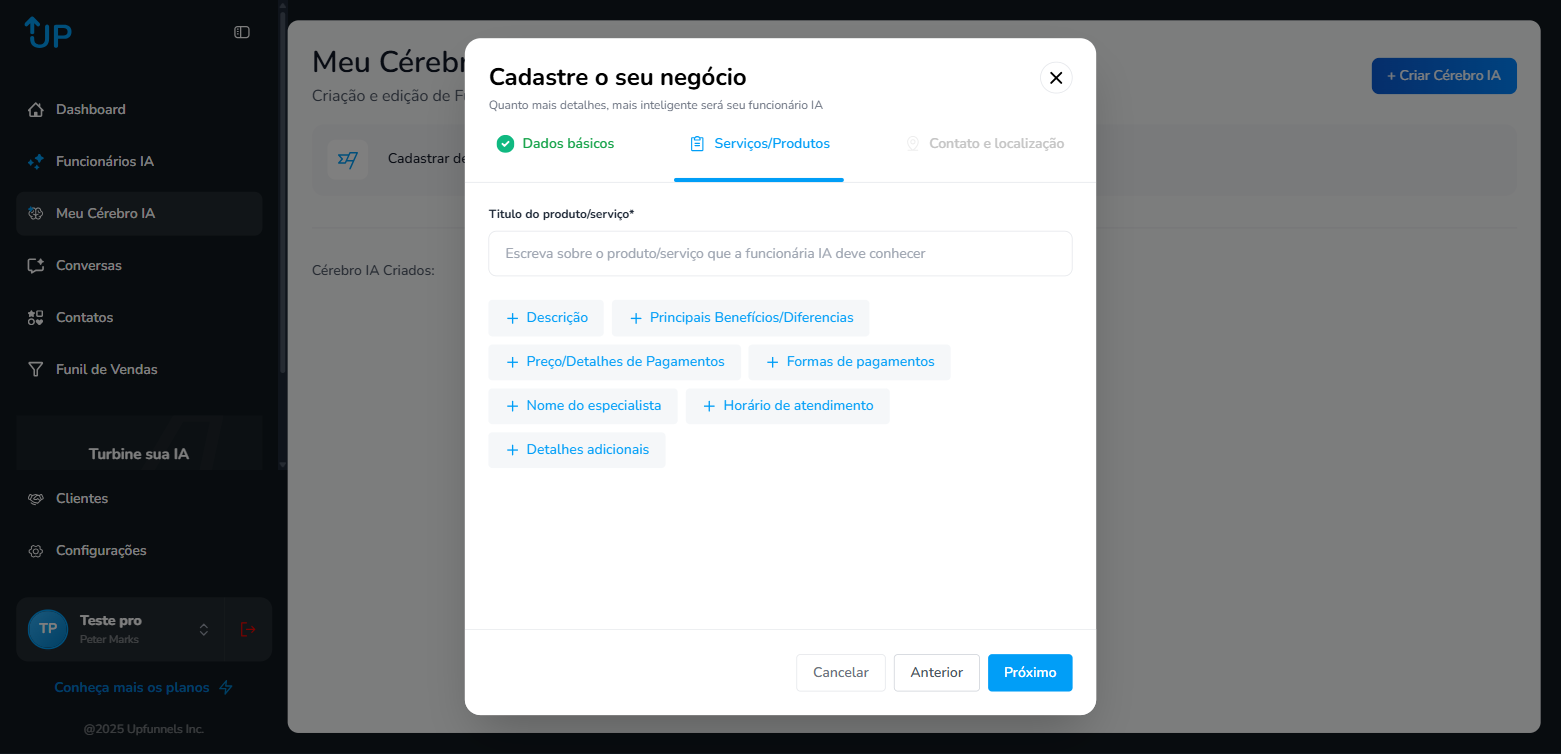Switch to Dados básicos tab

pos(555,144)
